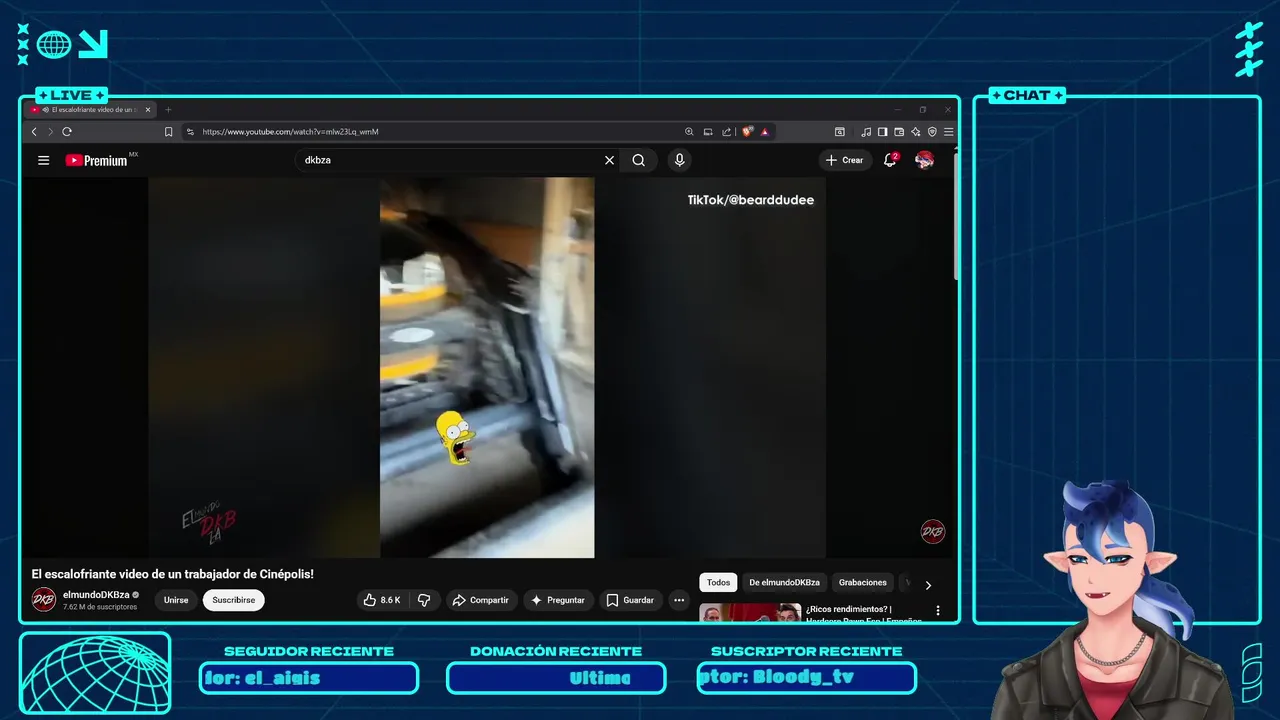
Task: Click the DKB channel watermark in player
Action: [933, 532]
